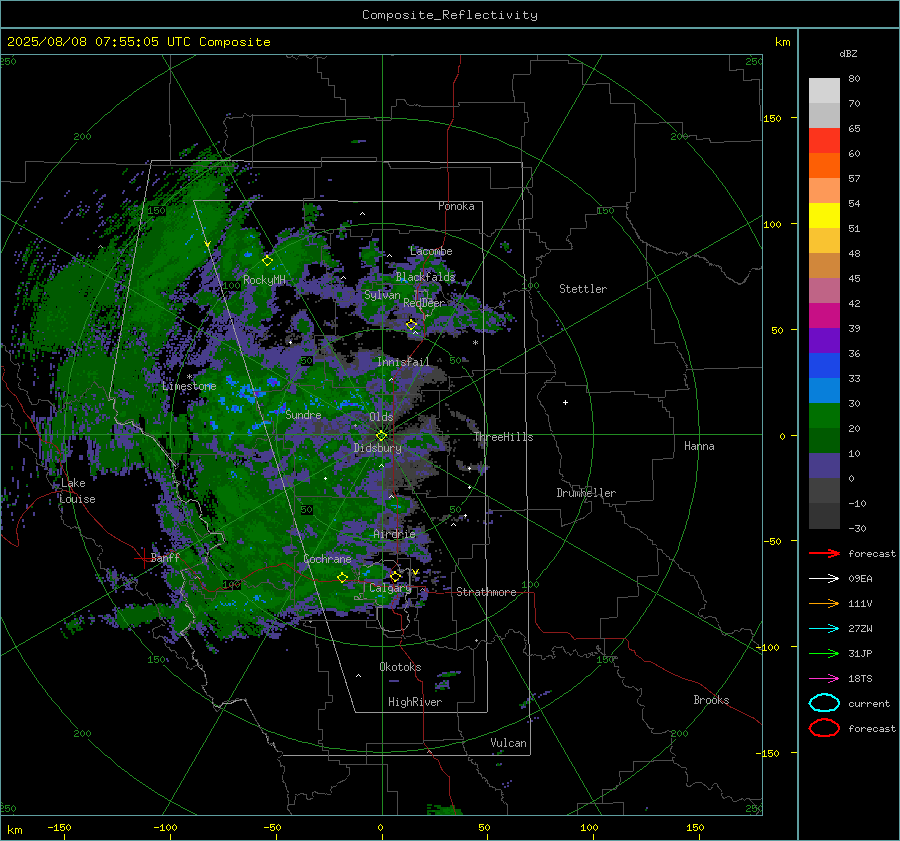900x841 pixels.
Task: Click the ThreeHills label
Action: [503, 437]
